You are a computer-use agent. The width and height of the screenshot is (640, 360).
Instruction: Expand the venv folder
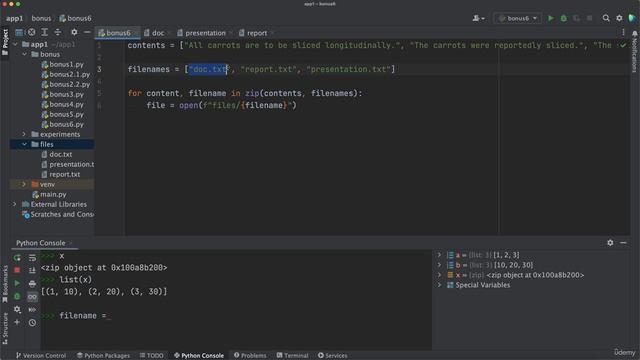[24, 184]
